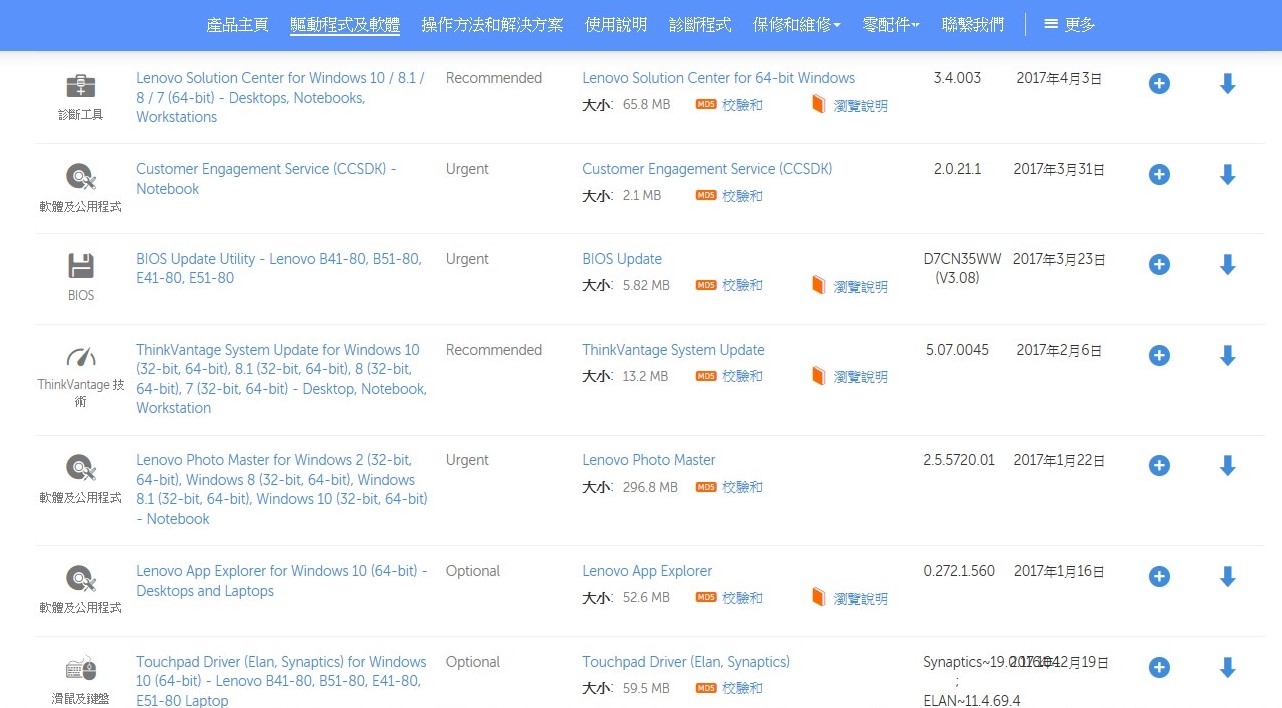Open MD5 校驗和 for Touchpad Driver
Screen dimensions: 1282x708
pos(729,688)
